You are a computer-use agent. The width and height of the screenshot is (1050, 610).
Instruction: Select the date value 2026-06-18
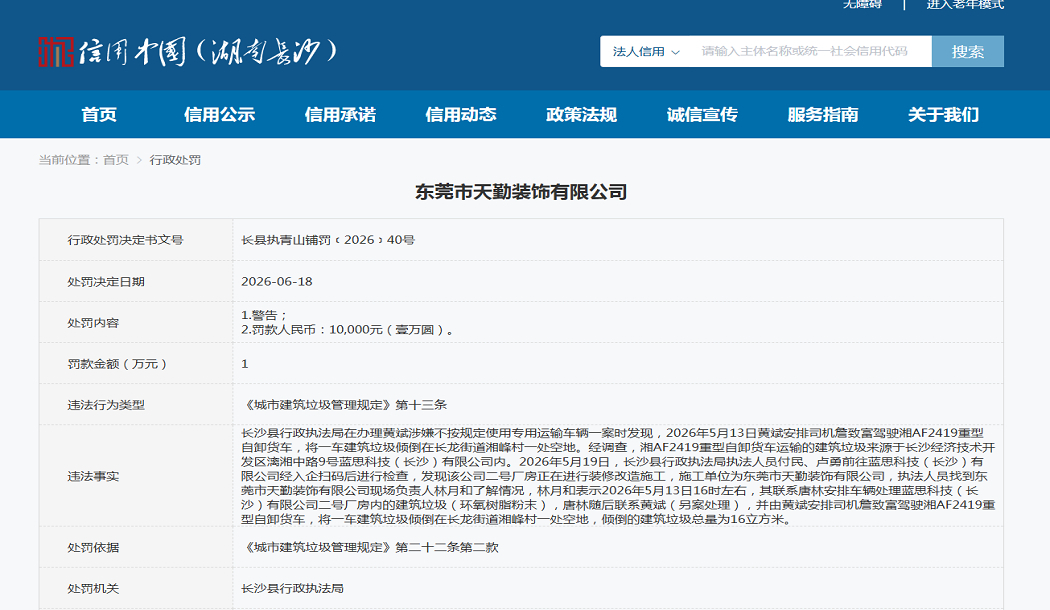coord(277,281)
